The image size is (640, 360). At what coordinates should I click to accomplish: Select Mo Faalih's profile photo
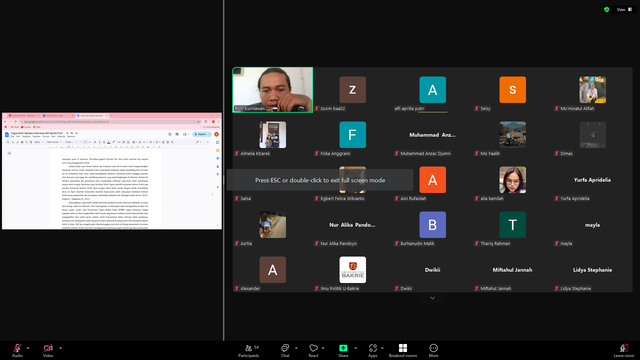(x=513, y=135)
